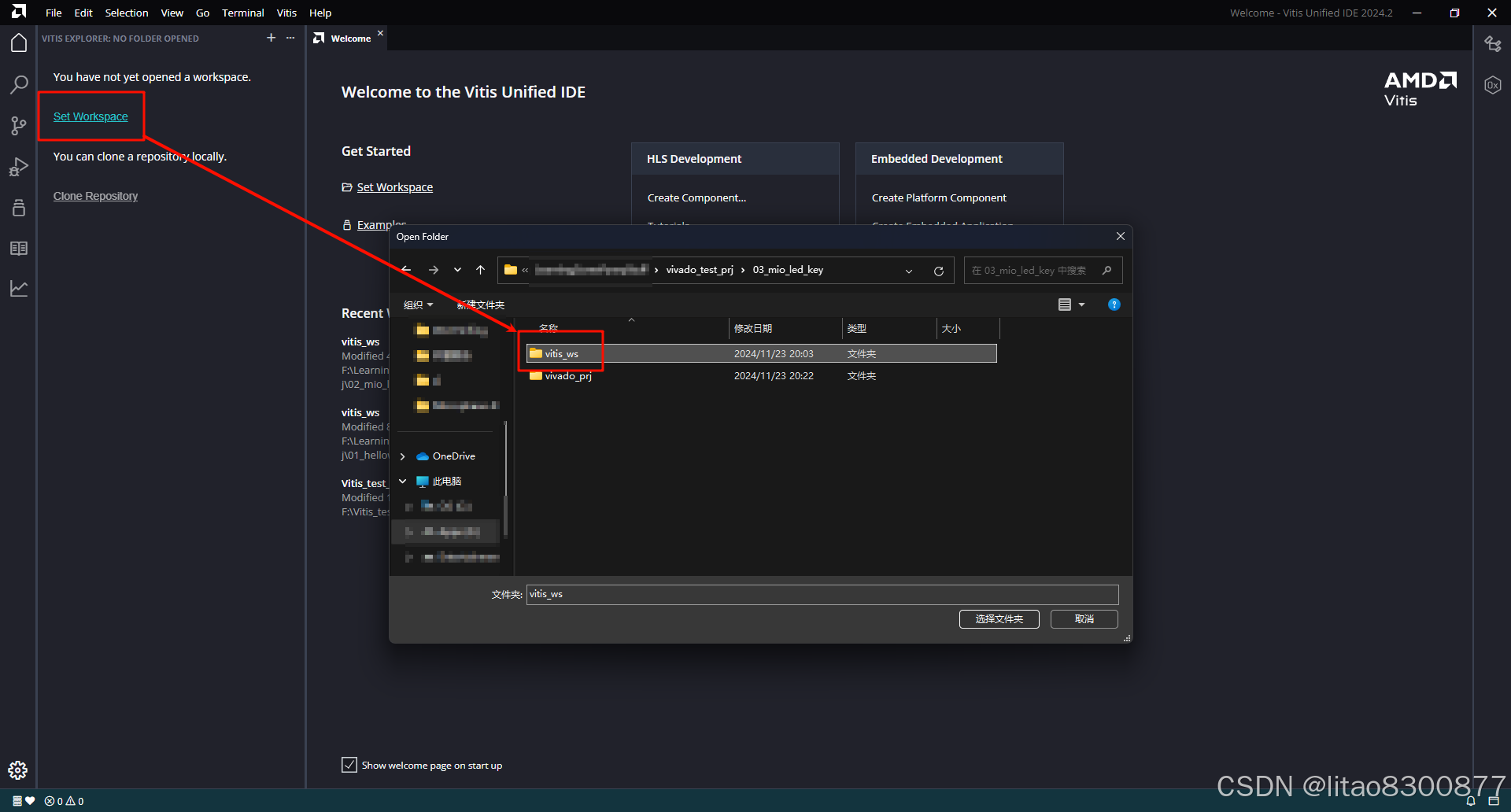Open the Run and Debug view

click(x=19, y=166)
